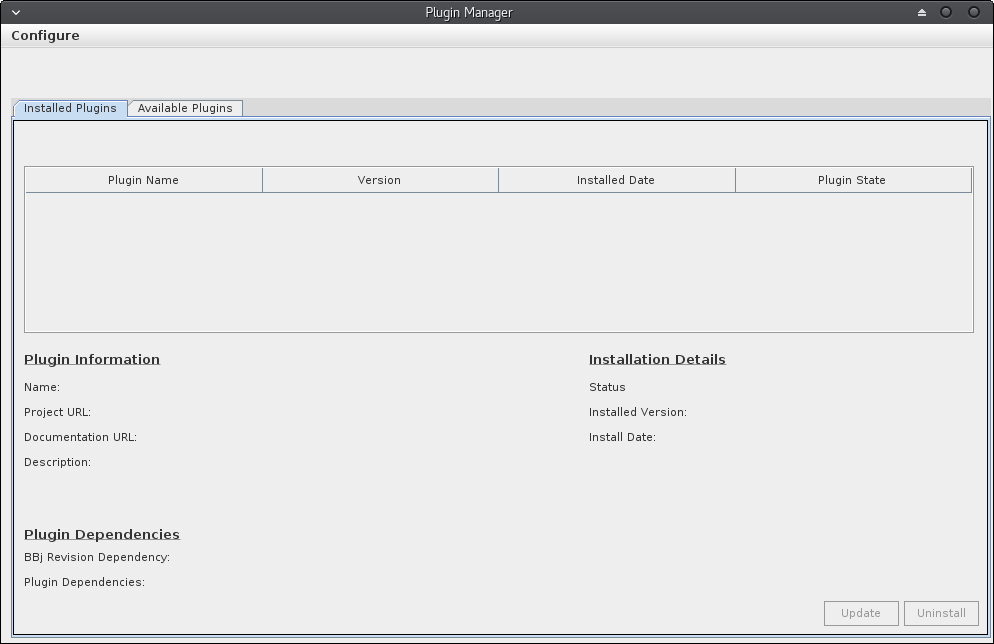Click the Project URL label
The width and height of the screenshot is (994, 644).
tap(57, 412)
